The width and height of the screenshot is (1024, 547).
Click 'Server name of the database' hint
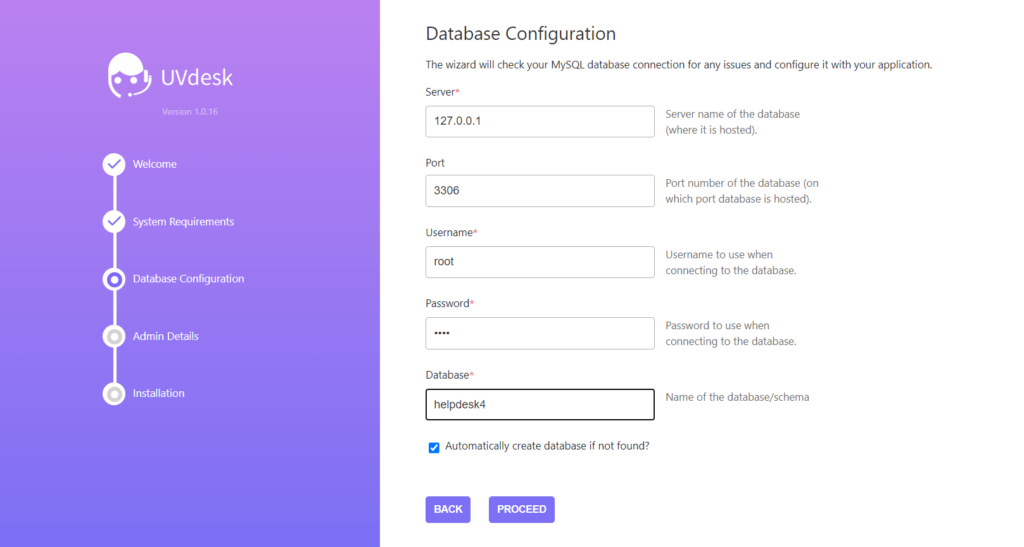(x=733, y=122)
